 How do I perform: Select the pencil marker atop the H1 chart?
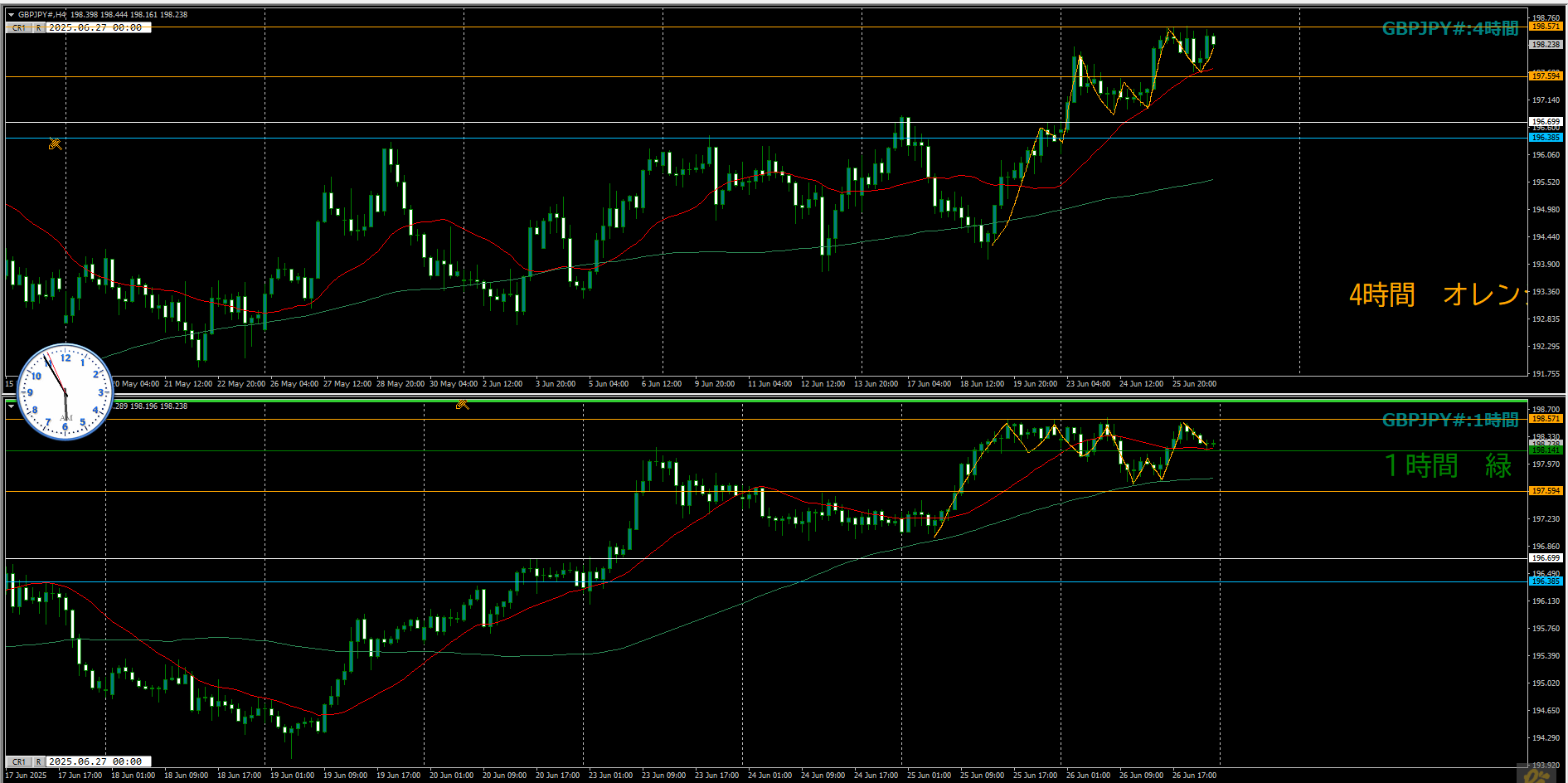(462, 404)
